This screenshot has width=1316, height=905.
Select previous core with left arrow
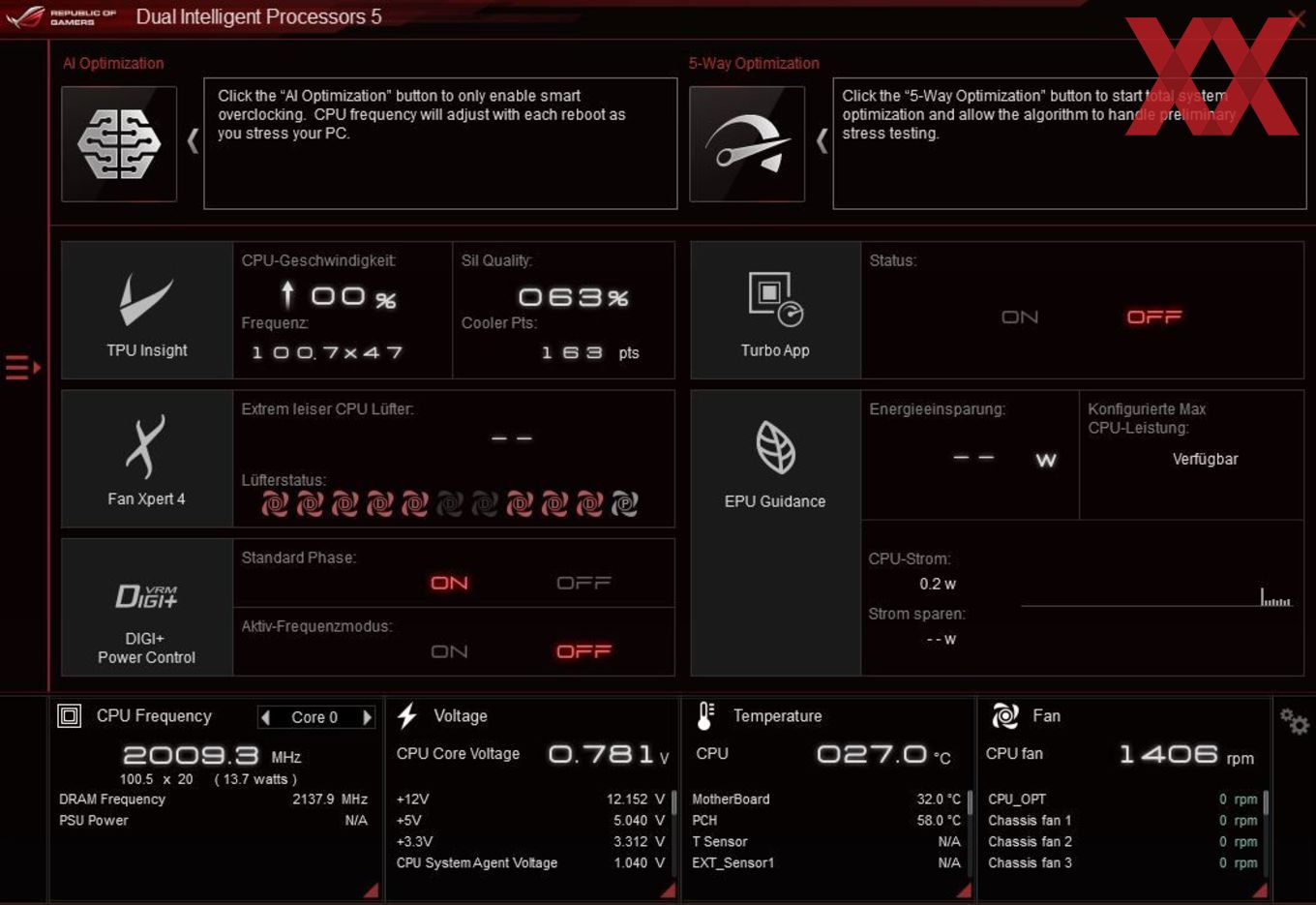pyautogui.click(x=266, y=717)
